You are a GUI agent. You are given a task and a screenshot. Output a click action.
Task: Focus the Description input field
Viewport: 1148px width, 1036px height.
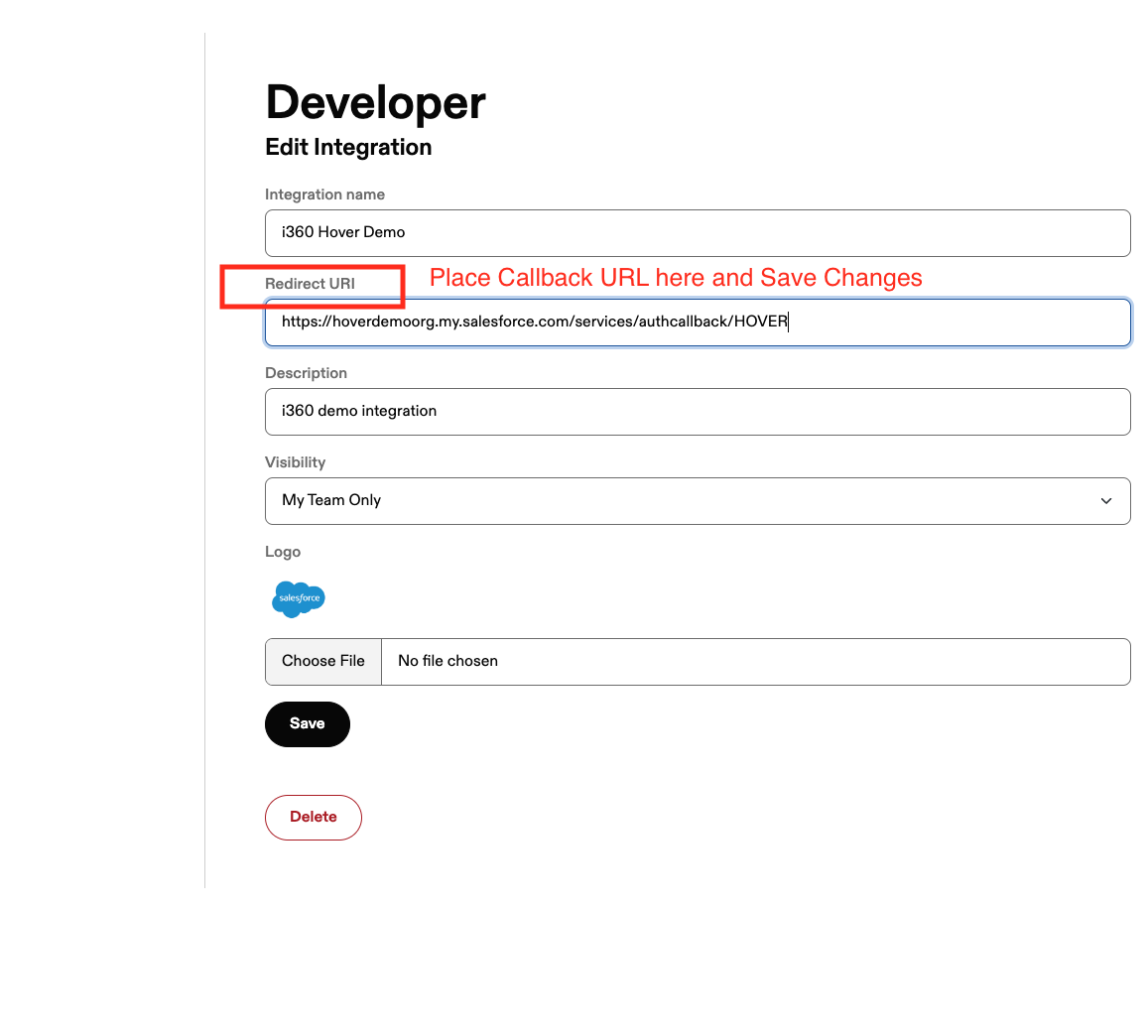(697, 412)
